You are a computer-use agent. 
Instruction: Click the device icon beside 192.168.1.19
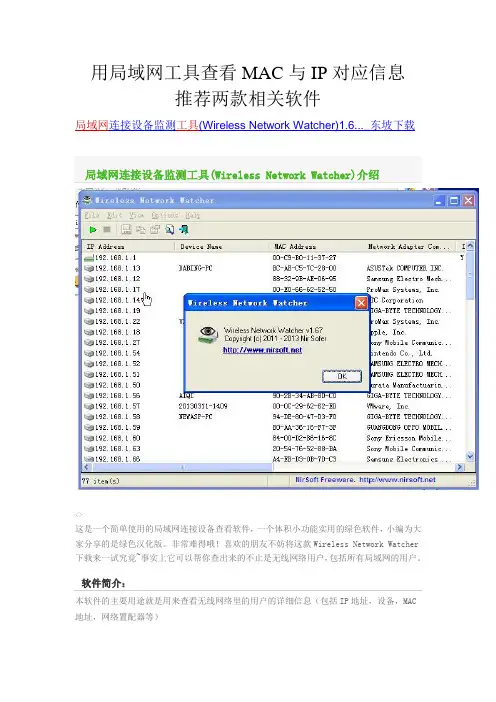tap(89, 311)
